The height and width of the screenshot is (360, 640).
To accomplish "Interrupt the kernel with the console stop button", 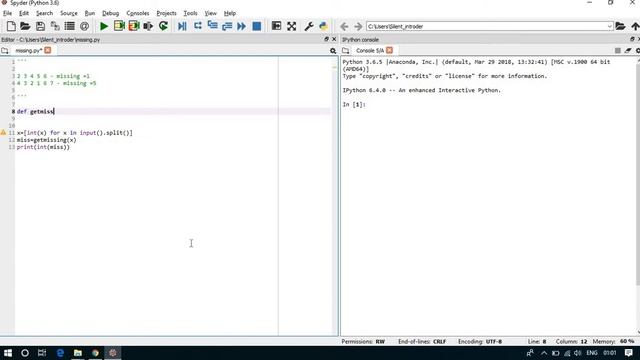I will (x=618, y=51).
